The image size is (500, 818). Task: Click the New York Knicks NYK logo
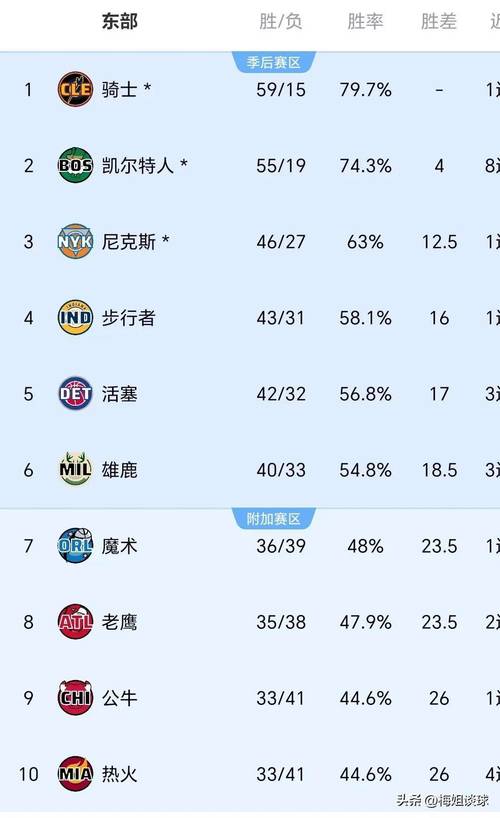[x=75, y=242]
